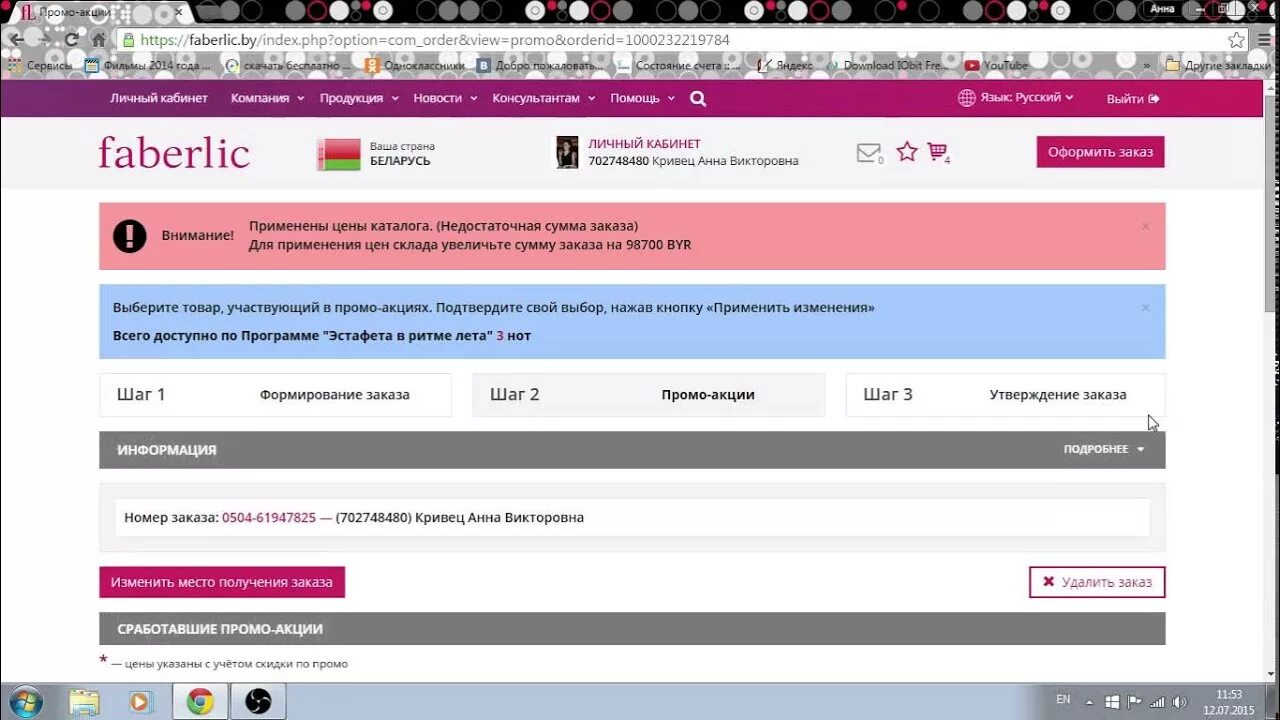Click the Оформить заказ button

pyautogui.click(x=1100, y=152)
